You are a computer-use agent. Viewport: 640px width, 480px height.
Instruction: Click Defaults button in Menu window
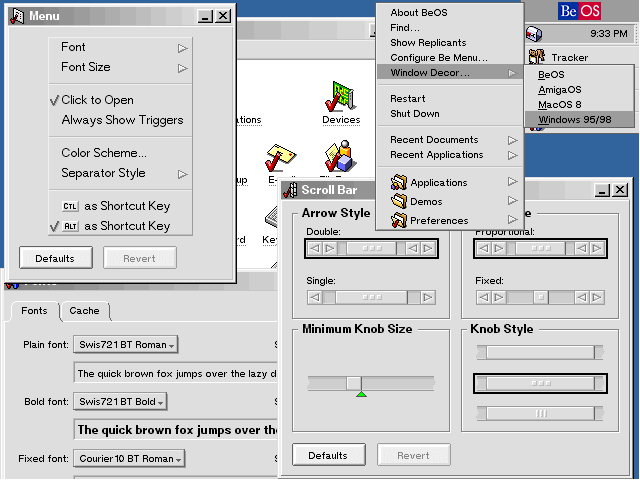point(55,258)
